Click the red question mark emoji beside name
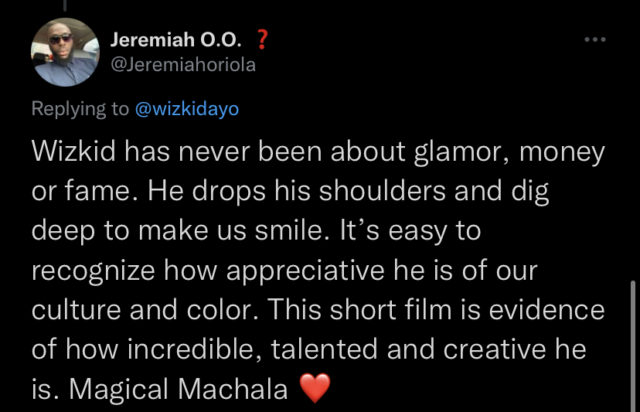640x412 pixels. [x=262, y=40]
